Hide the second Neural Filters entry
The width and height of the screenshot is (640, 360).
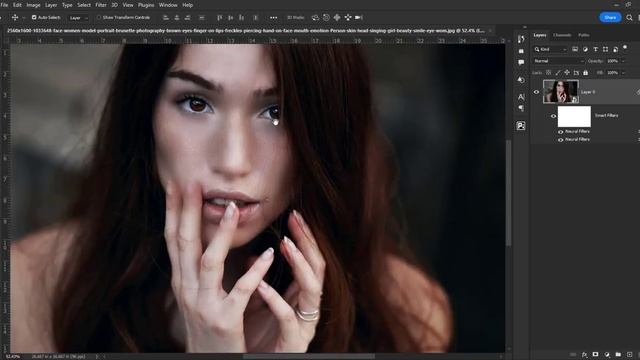coord(560,140)
